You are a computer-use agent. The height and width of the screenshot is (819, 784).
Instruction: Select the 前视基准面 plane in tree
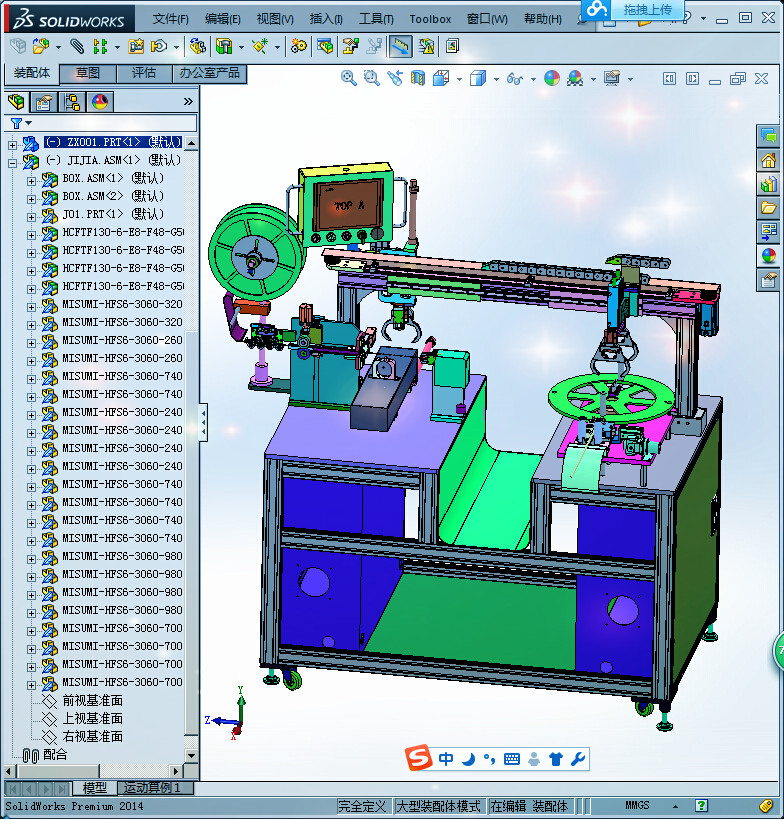[92, 700]
